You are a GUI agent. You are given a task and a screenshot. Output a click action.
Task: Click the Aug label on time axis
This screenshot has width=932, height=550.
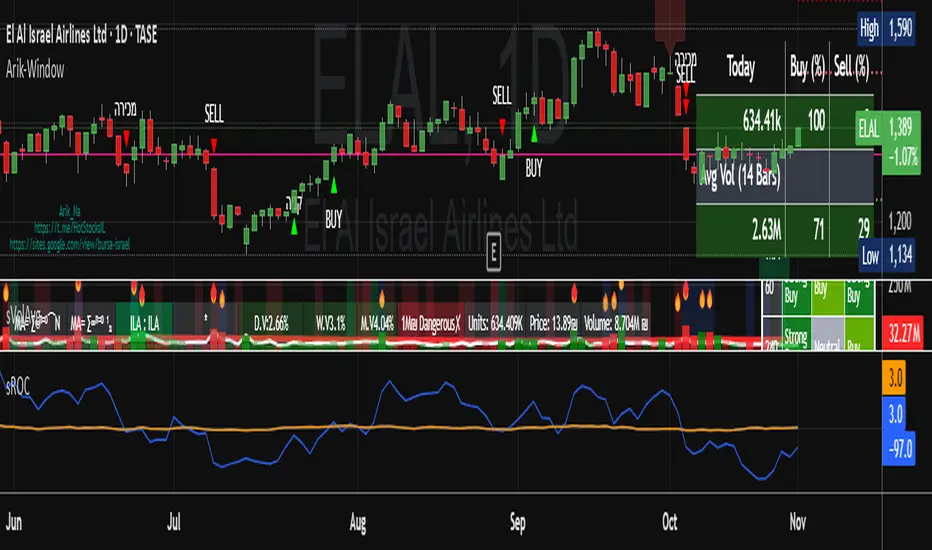(x=358, y=522)
